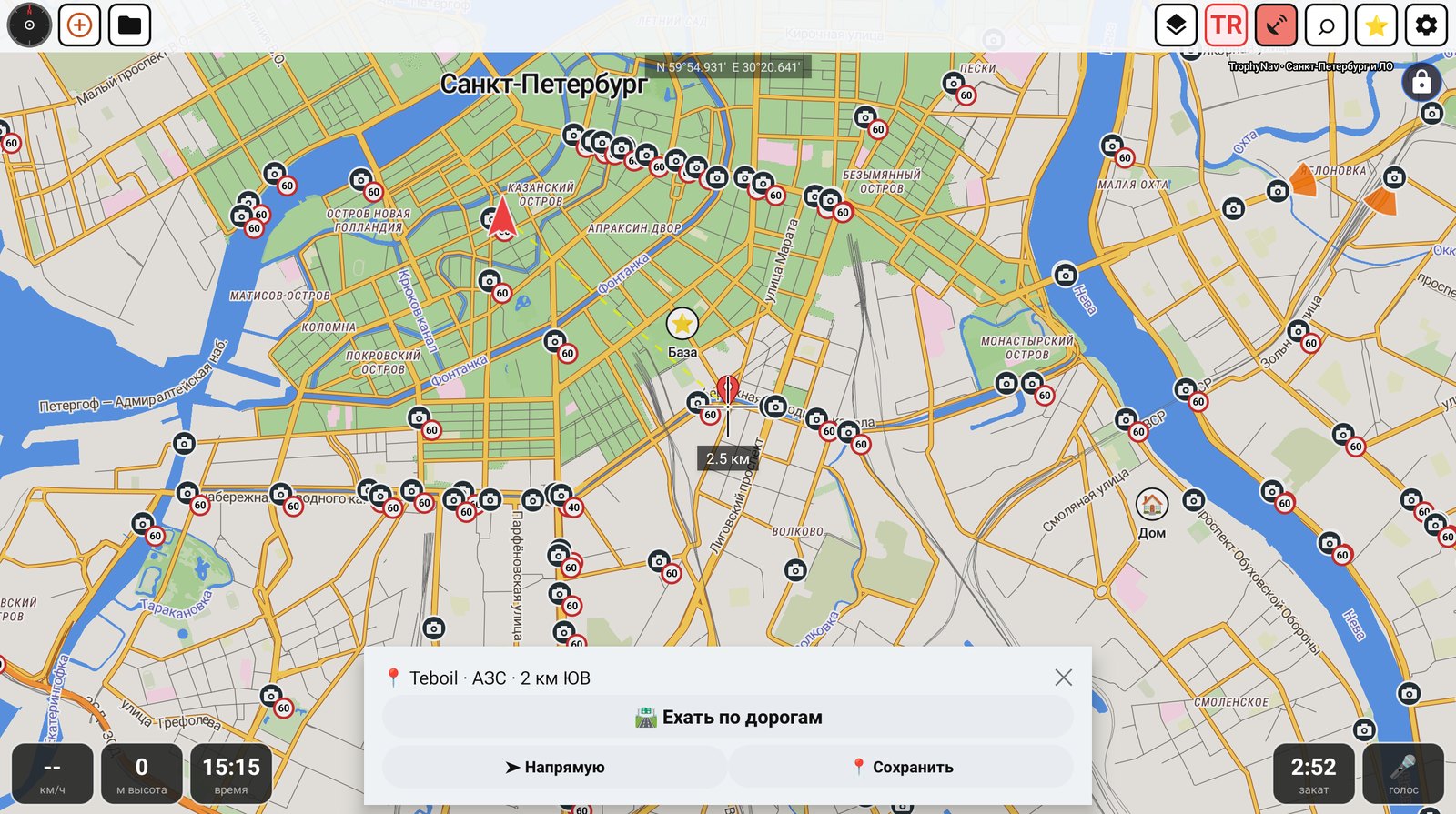Click the red navigation arrow marker
Image resolution: width=1456 pixels, height=814 pixels.
tap(502, 216)
